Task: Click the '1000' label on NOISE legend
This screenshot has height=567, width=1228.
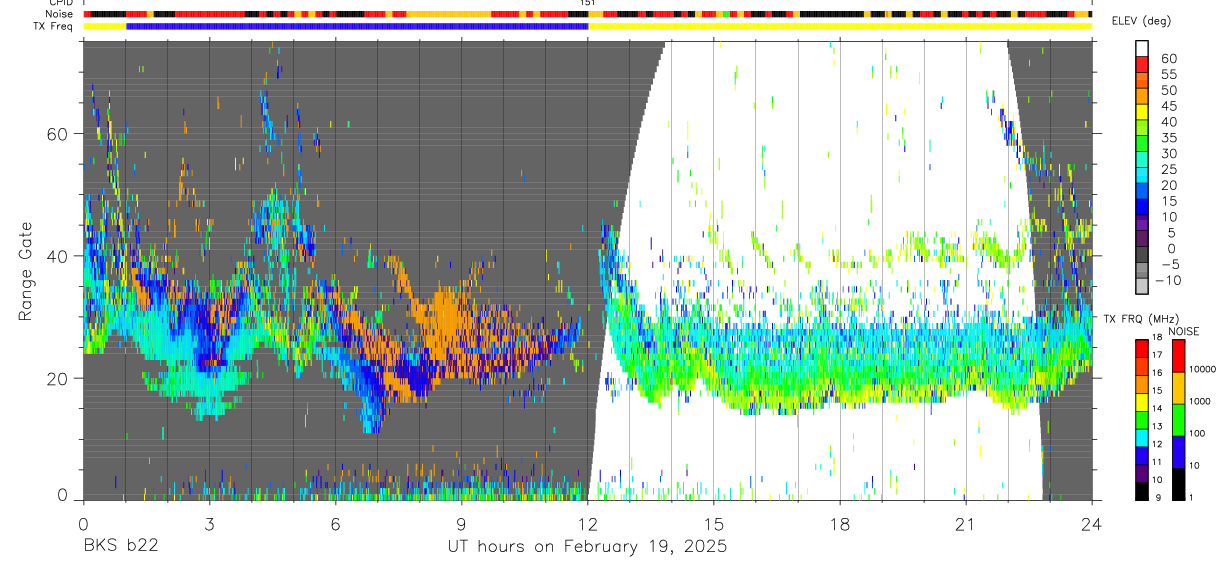Action: [1198, 401]
